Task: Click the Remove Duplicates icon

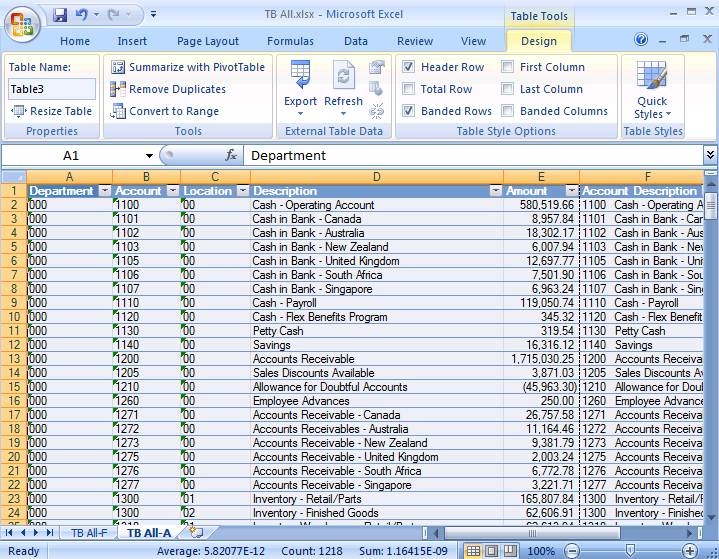Action: [118, 89]
